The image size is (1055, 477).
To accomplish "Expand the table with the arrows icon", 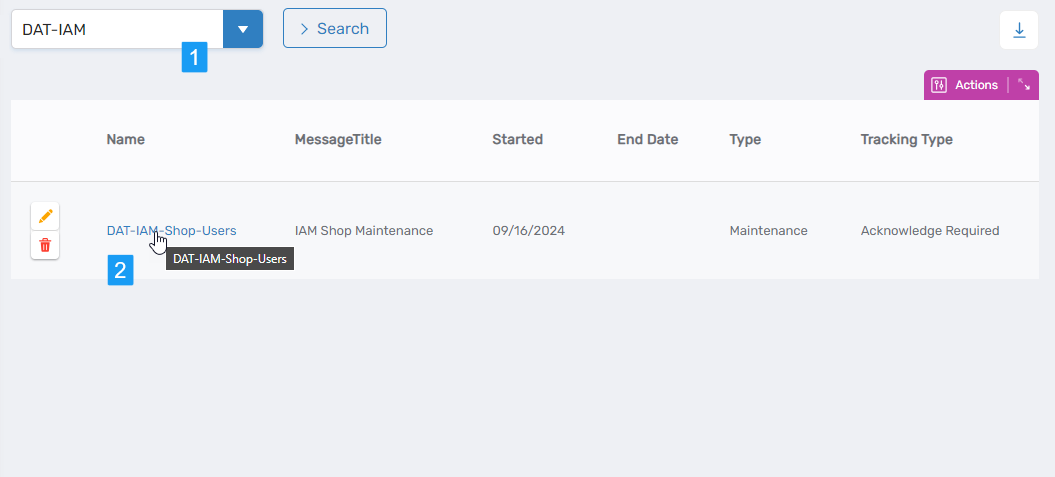I will click(x=1024, y=85).
